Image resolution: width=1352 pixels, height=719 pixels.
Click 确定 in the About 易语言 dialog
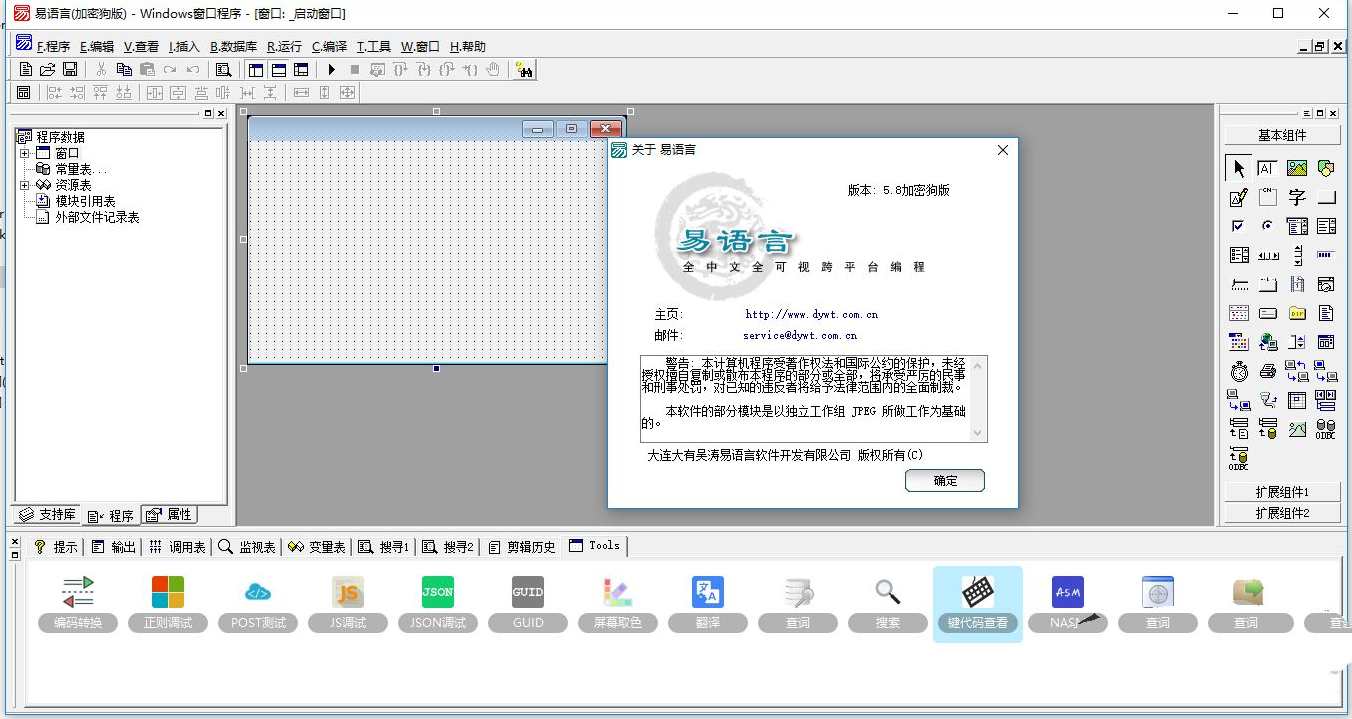[944, 480]
